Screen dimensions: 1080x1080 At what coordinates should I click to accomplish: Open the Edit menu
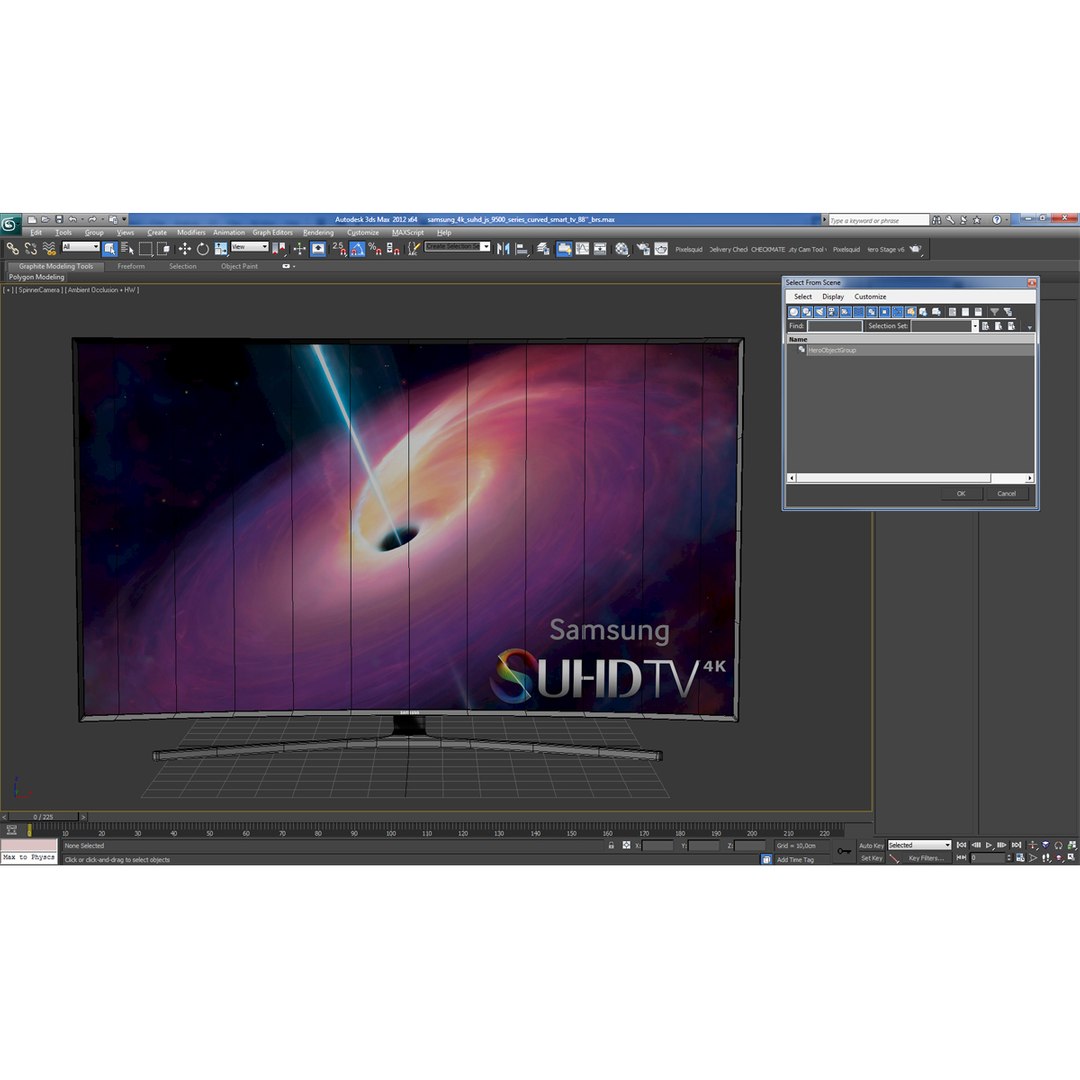point(36,232)
